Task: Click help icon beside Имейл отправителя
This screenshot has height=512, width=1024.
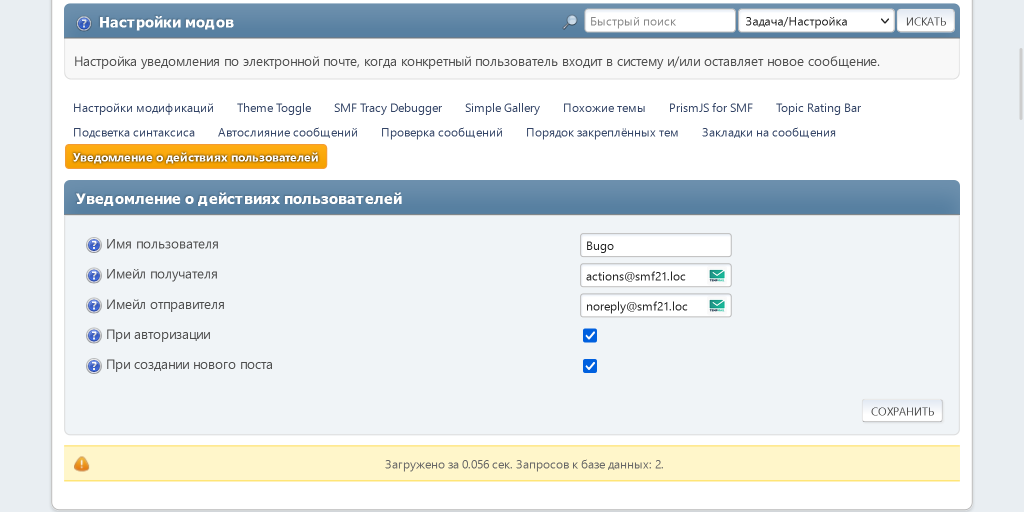Action: pyautogui.click(x=94, y=306)
